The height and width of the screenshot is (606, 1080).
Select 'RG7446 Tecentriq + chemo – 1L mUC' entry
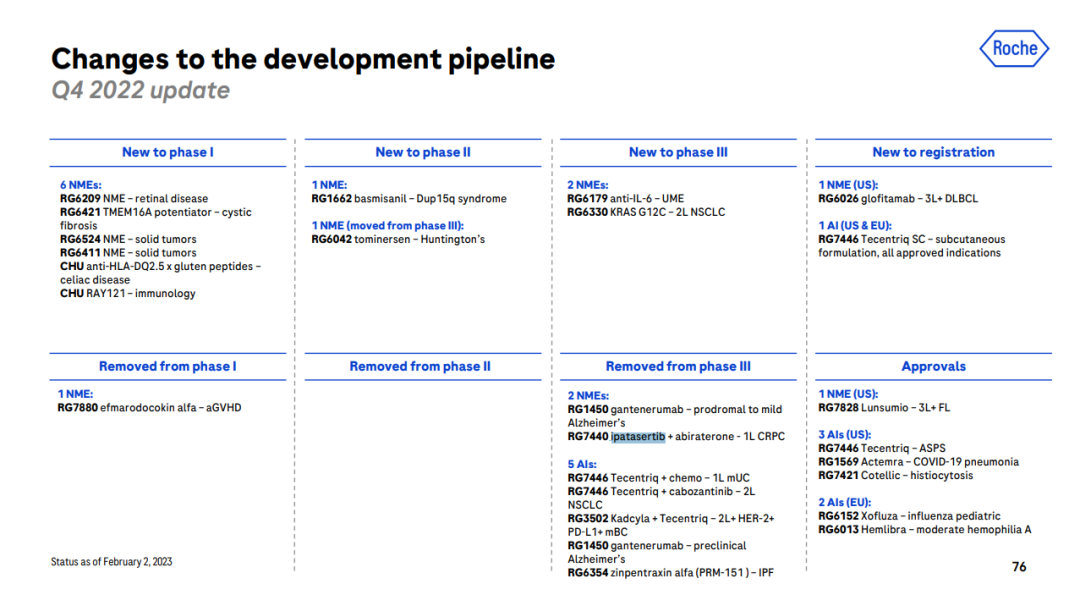pyautogui.click(x=658, y=478)
